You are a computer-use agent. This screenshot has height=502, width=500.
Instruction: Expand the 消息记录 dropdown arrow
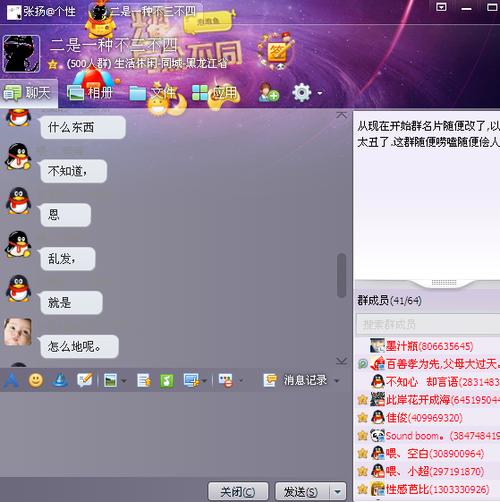coord(337,381)
